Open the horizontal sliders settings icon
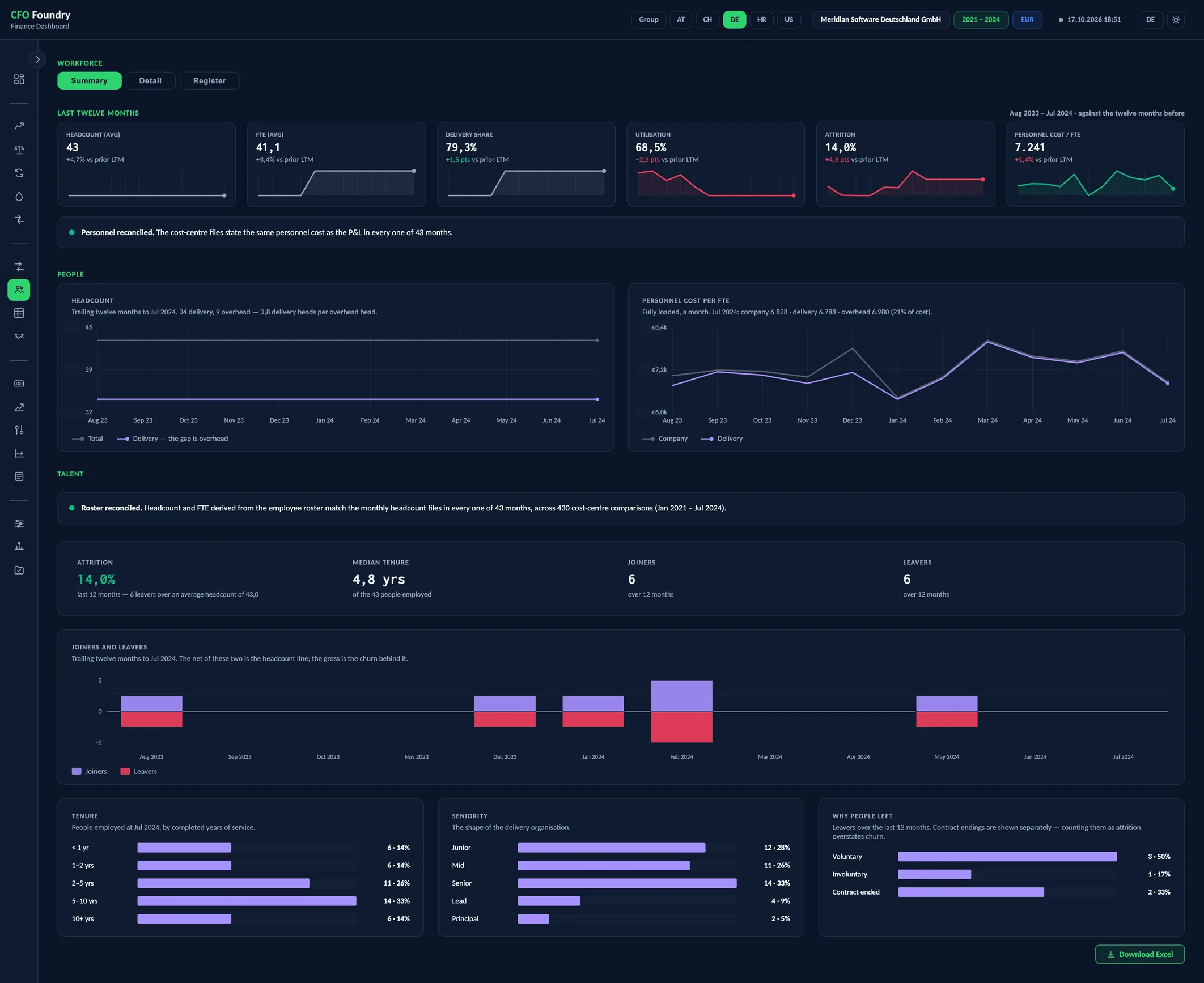 tap(19, 524)
